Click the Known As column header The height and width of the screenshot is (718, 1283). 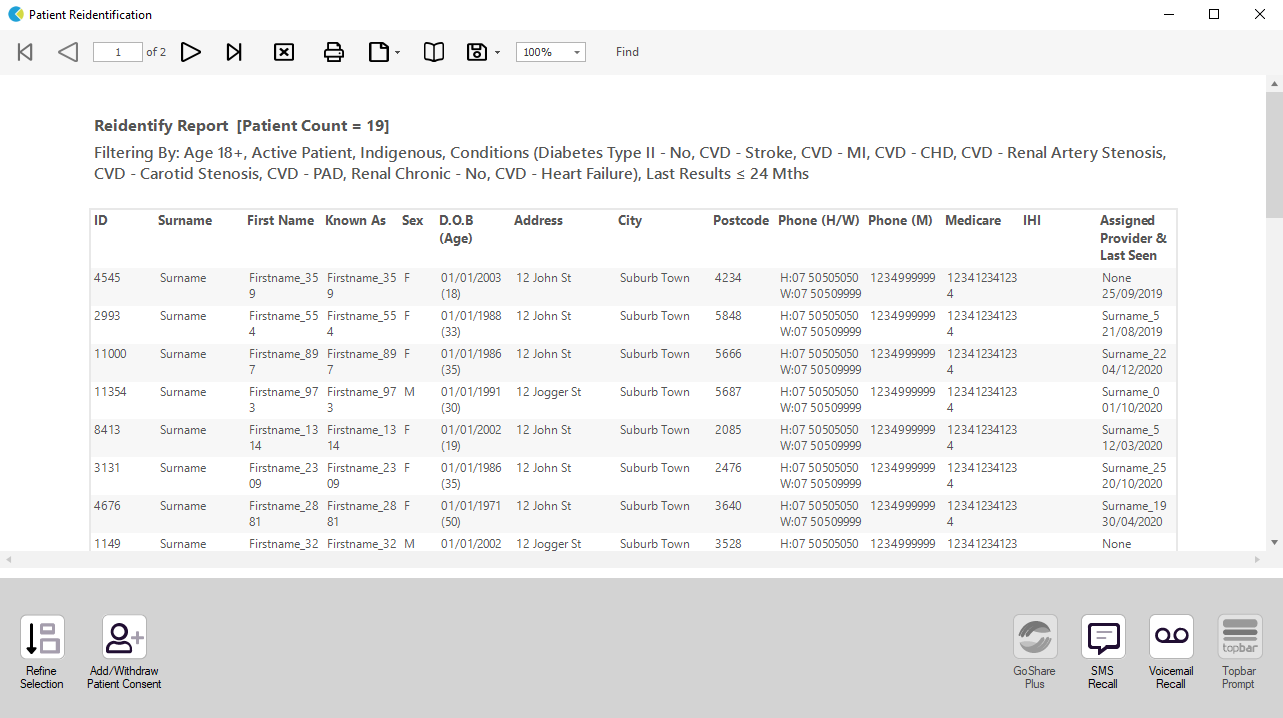point(355,221)
